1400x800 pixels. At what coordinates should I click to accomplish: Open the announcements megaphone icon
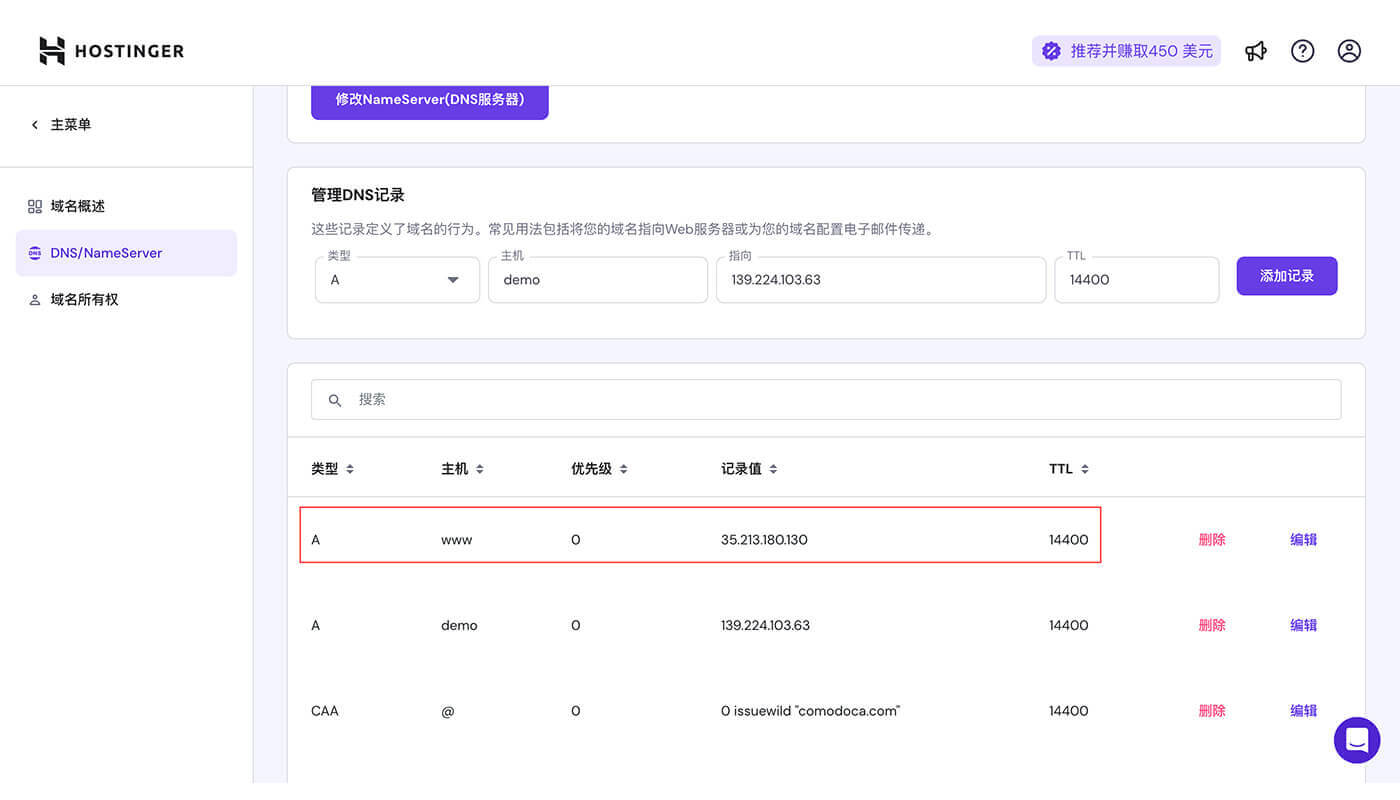(x=1256, y=51)
